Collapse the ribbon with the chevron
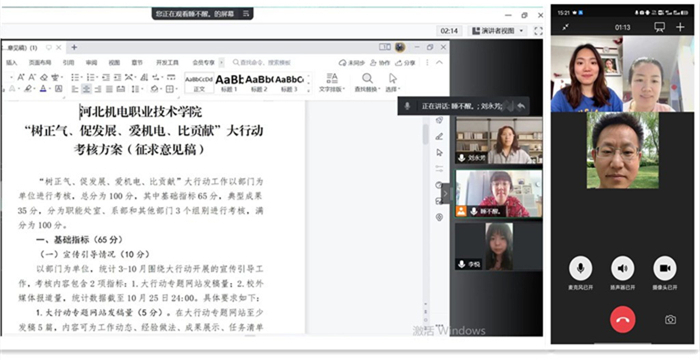The image size is (700, 360). click(439, 63)
